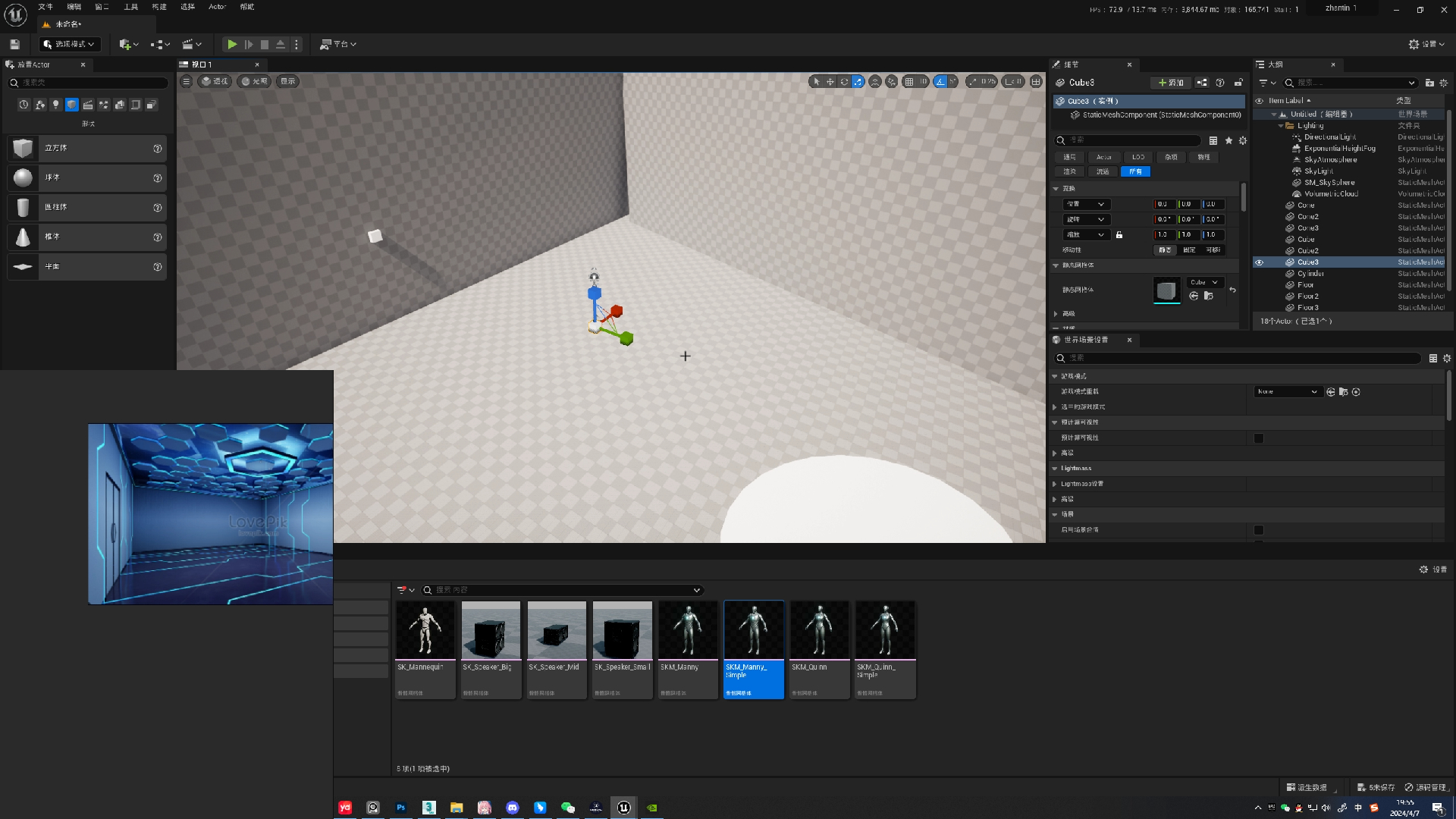
Task: Toggle viewport rotation angle snapping
Action: pyautogui.click(x=940, y=81)
